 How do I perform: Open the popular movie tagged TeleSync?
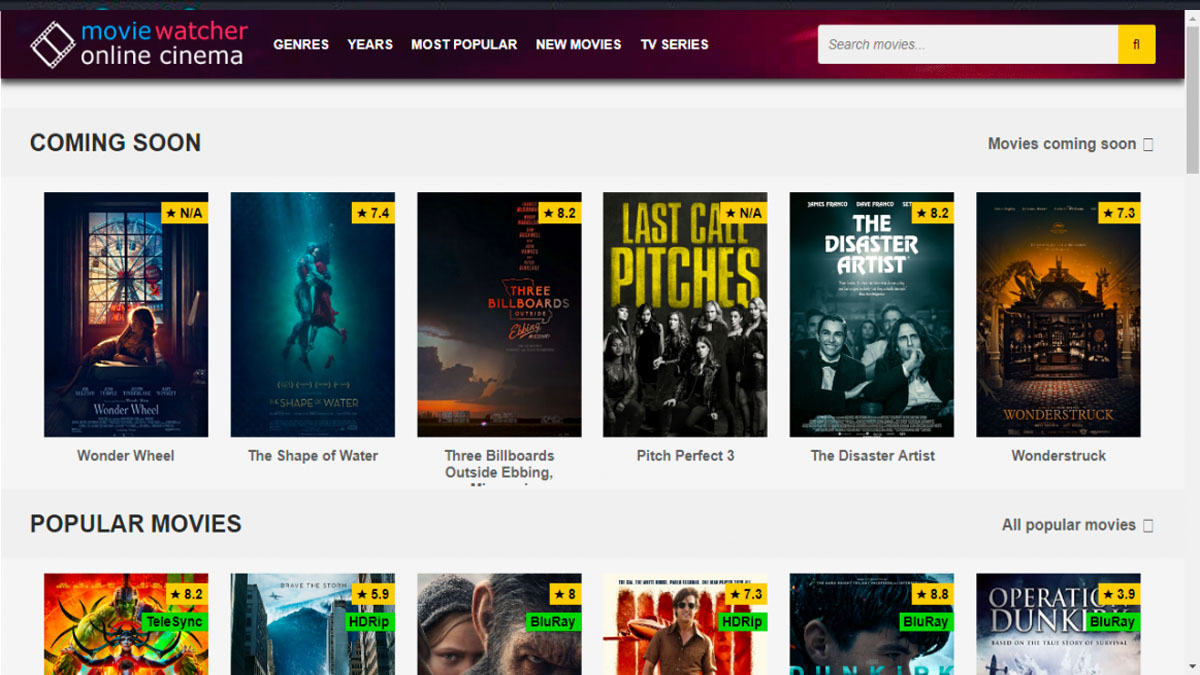(x=126, y=624)
